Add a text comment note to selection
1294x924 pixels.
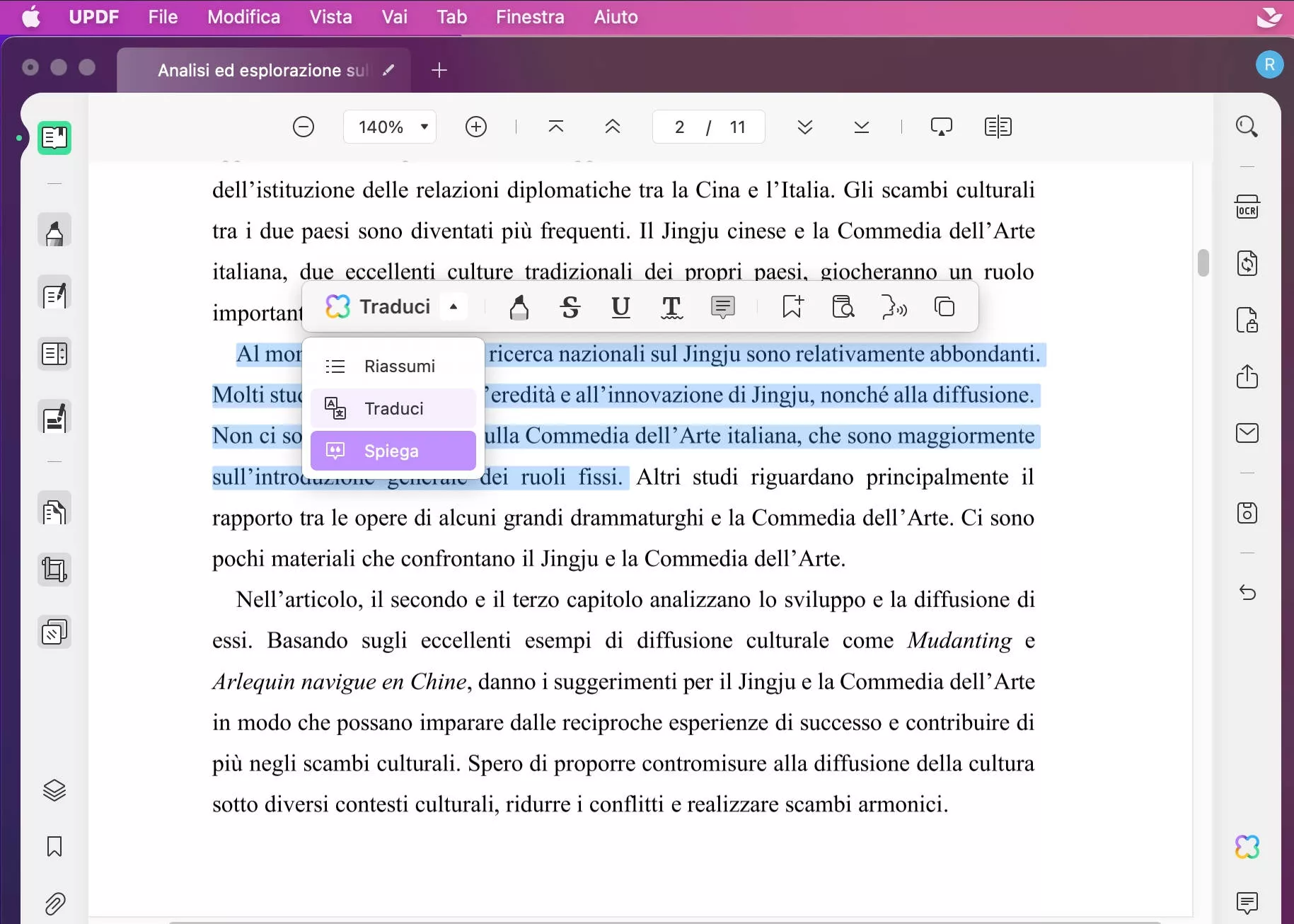(x=722, y=307)
